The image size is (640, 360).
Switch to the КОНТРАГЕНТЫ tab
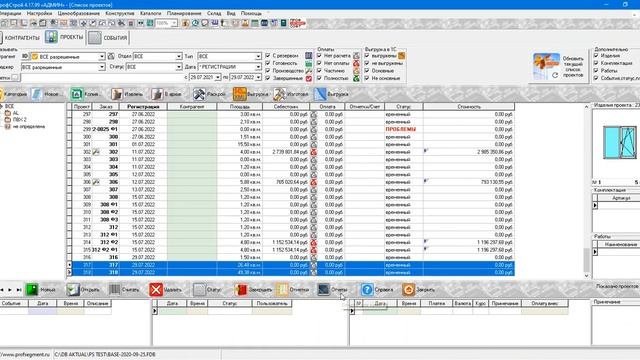20,38
